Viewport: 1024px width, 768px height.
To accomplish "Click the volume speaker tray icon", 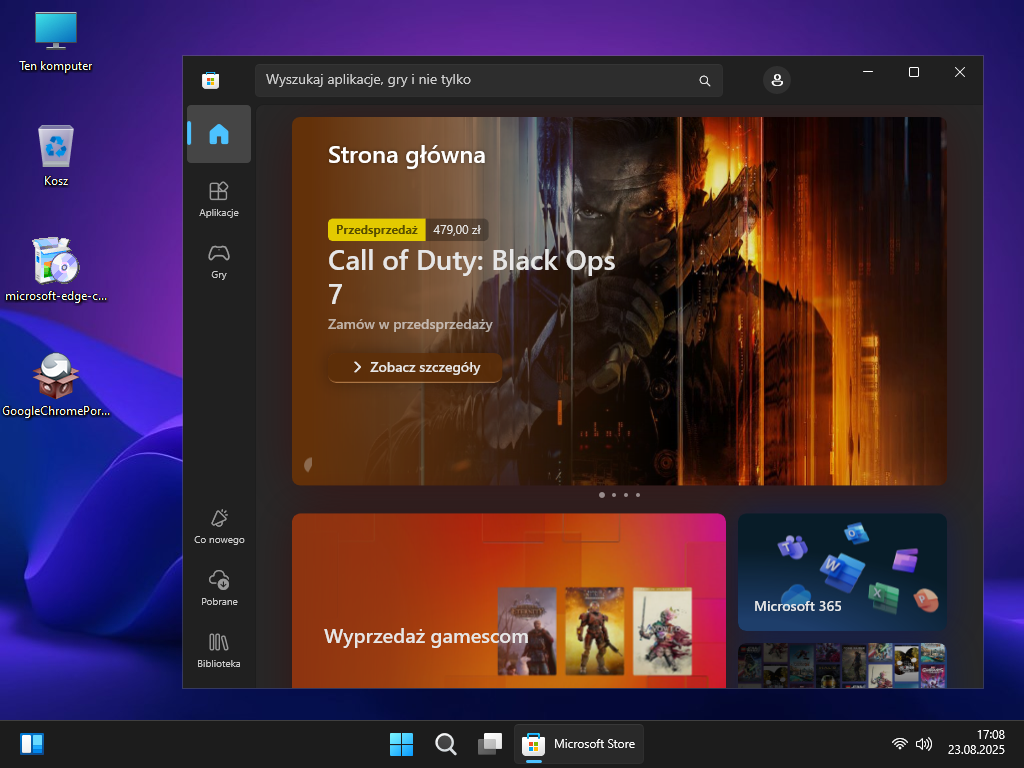I will pyautogui.click(x=924, y=744).
